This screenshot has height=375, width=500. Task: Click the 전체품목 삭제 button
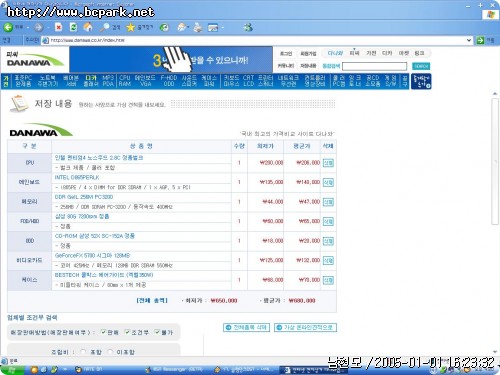coord(246,328)
